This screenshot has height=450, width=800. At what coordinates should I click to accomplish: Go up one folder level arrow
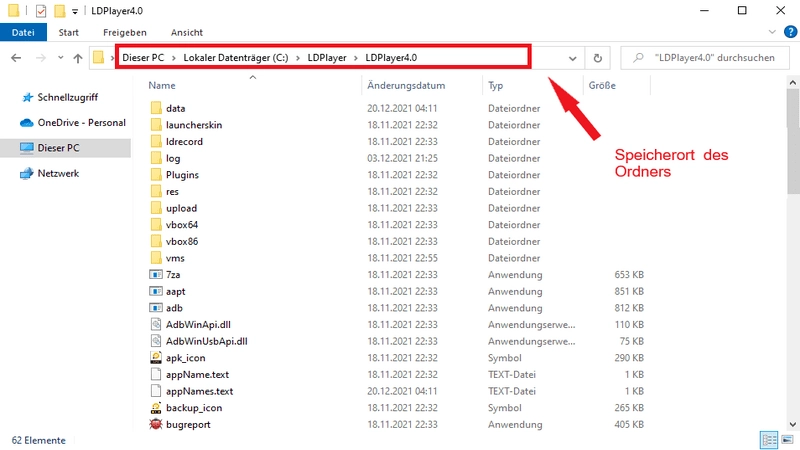(78, 58)
